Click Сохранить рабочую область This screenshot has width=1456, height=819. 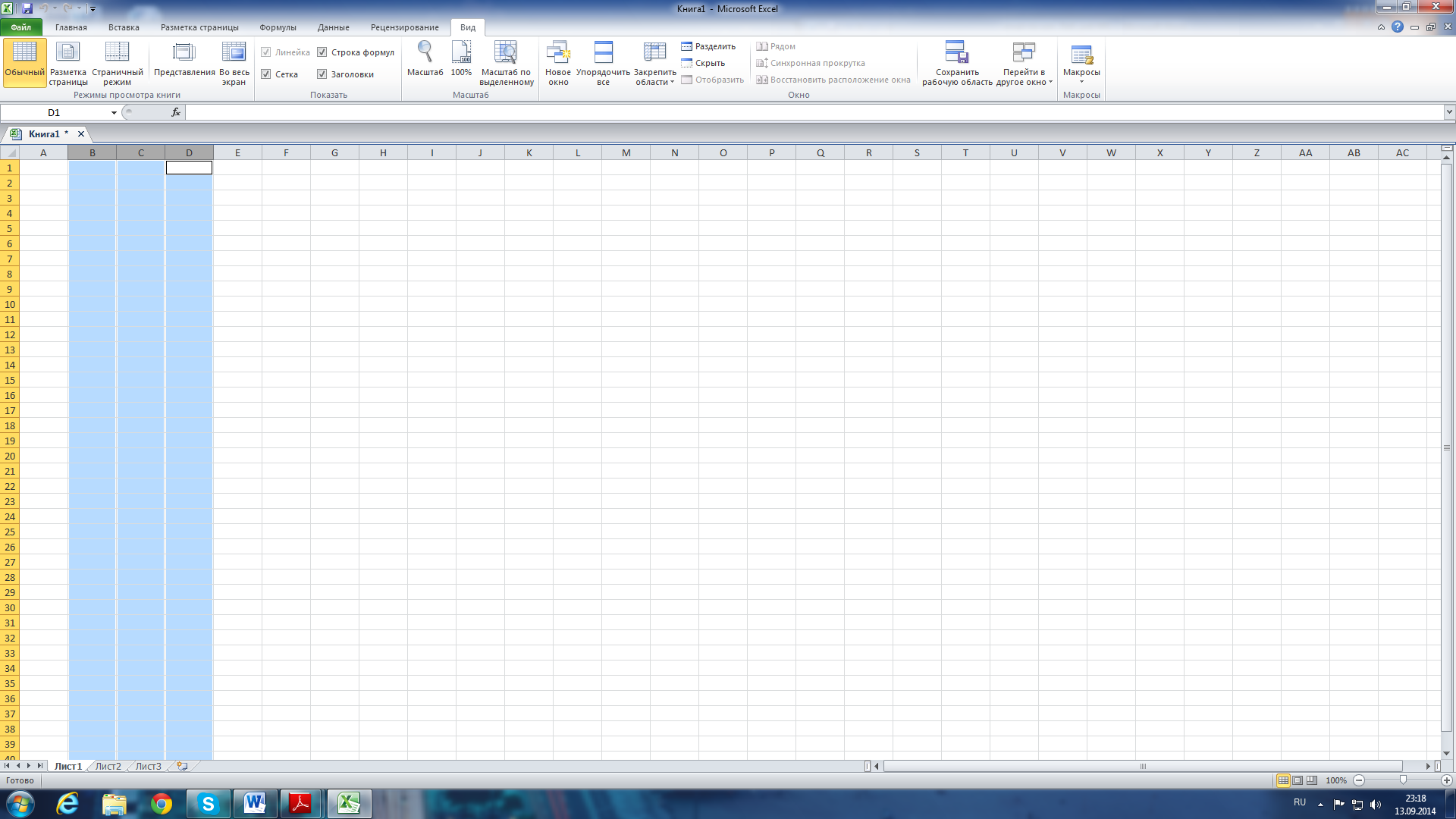point(957,62)
